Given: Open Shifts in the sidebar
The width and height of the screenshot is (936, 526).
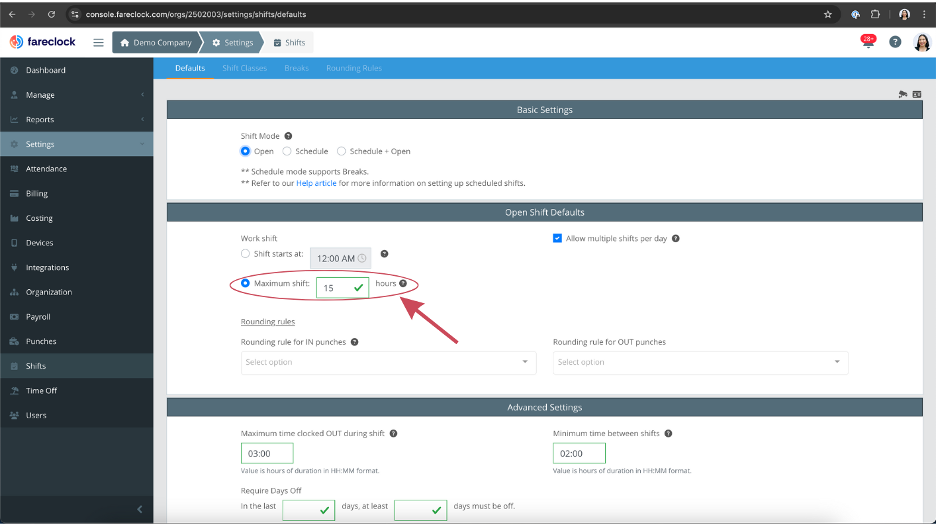Looking at the screenshot, I should click(76, 366).
